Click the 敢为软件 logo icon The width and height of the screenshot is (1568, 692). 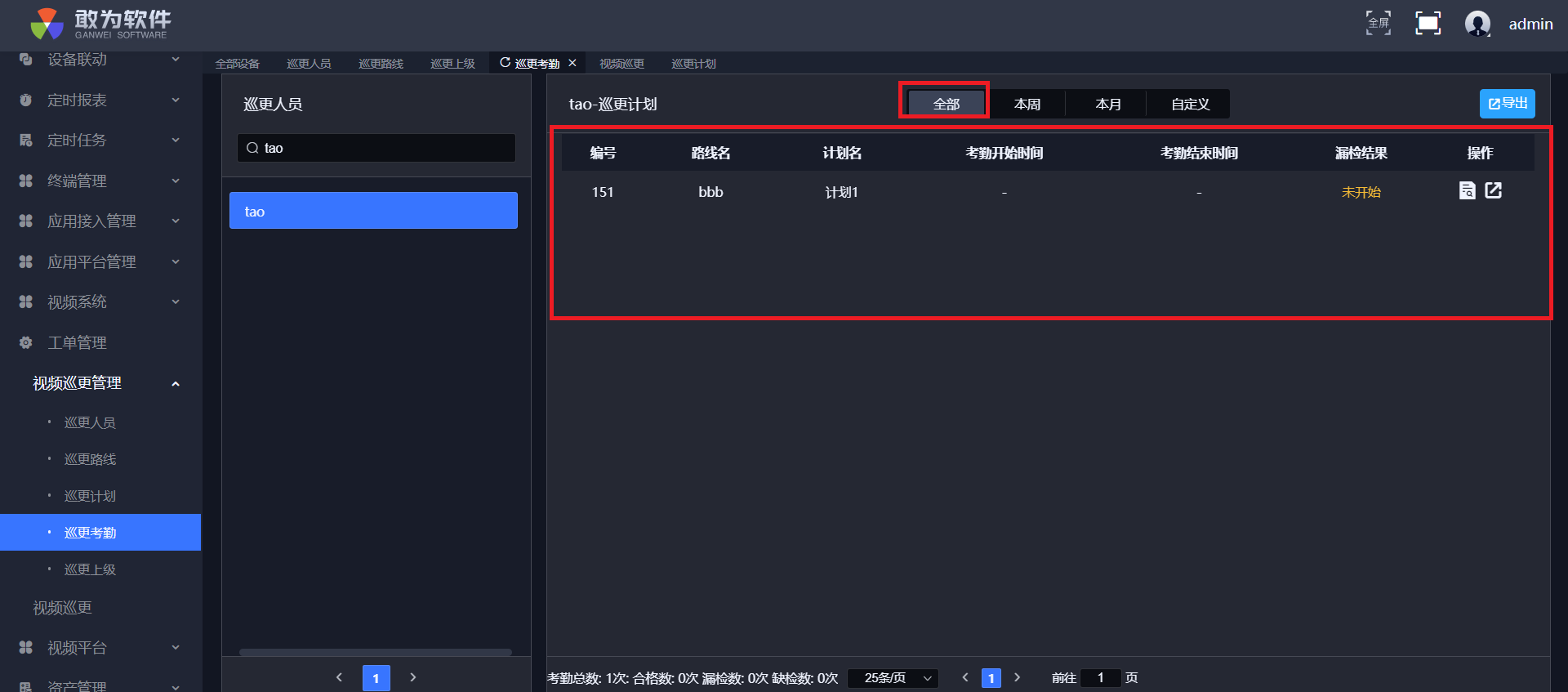tap(47, 24)
